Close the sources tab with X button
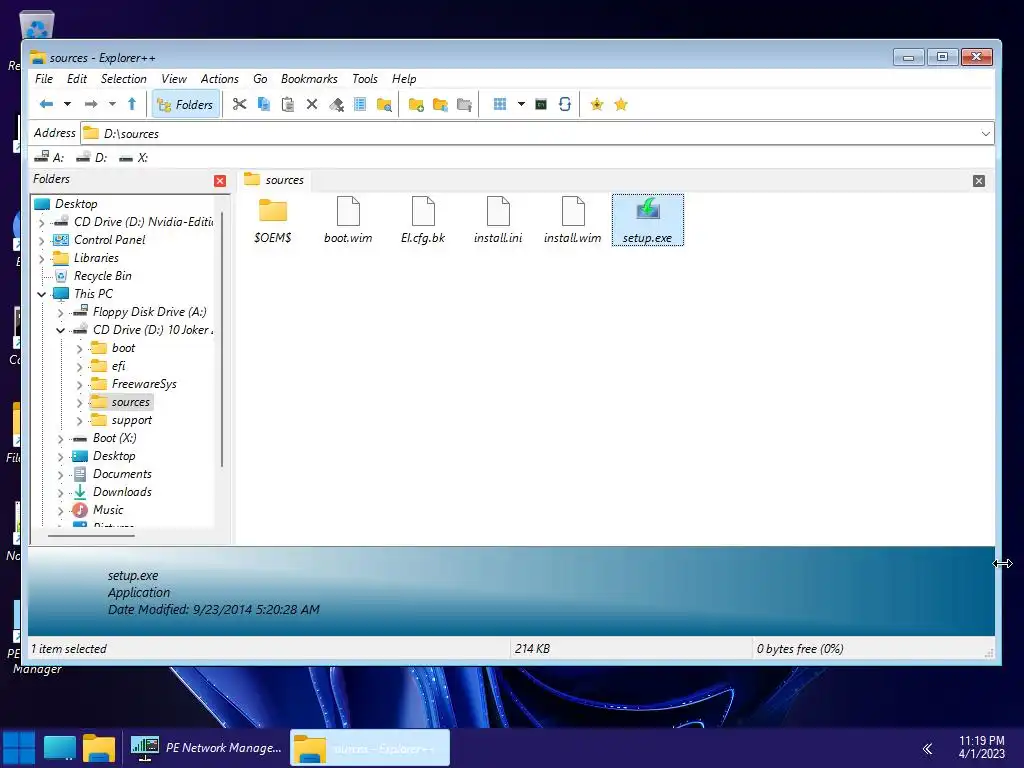The width and height of the screenshot is (1024, 768). (979, 181)
